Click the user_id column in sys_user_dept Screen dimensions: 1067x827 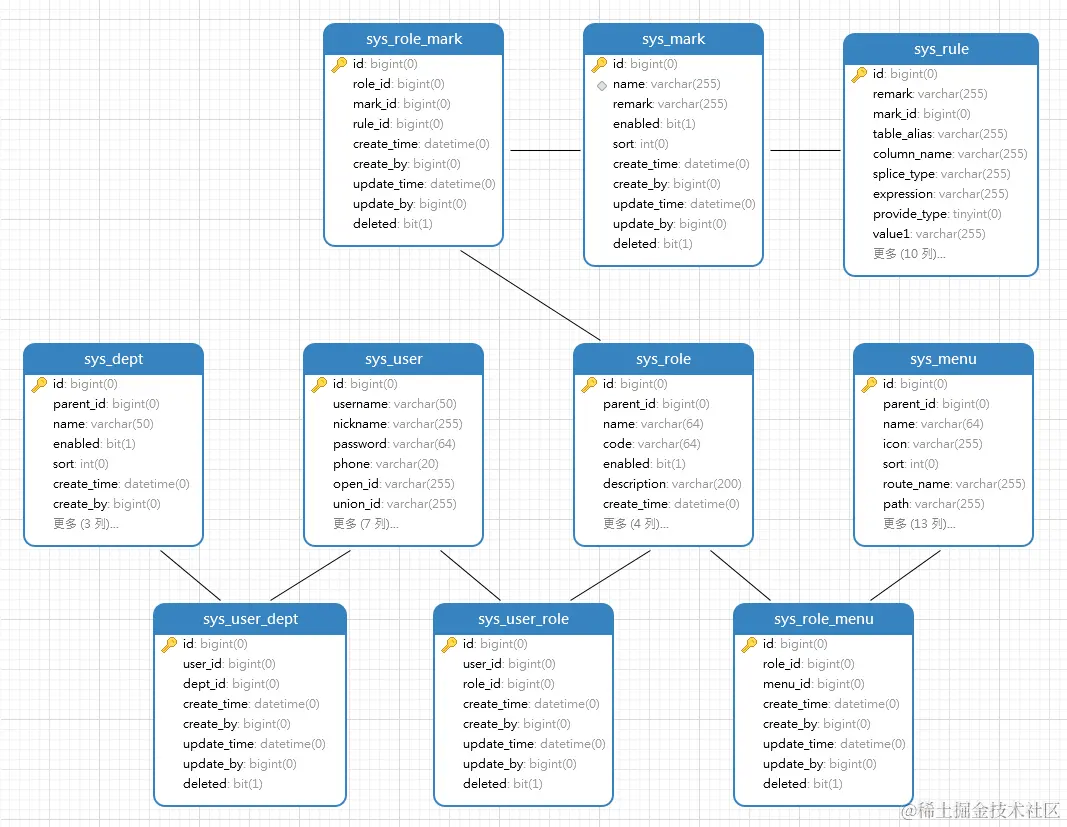229,664
